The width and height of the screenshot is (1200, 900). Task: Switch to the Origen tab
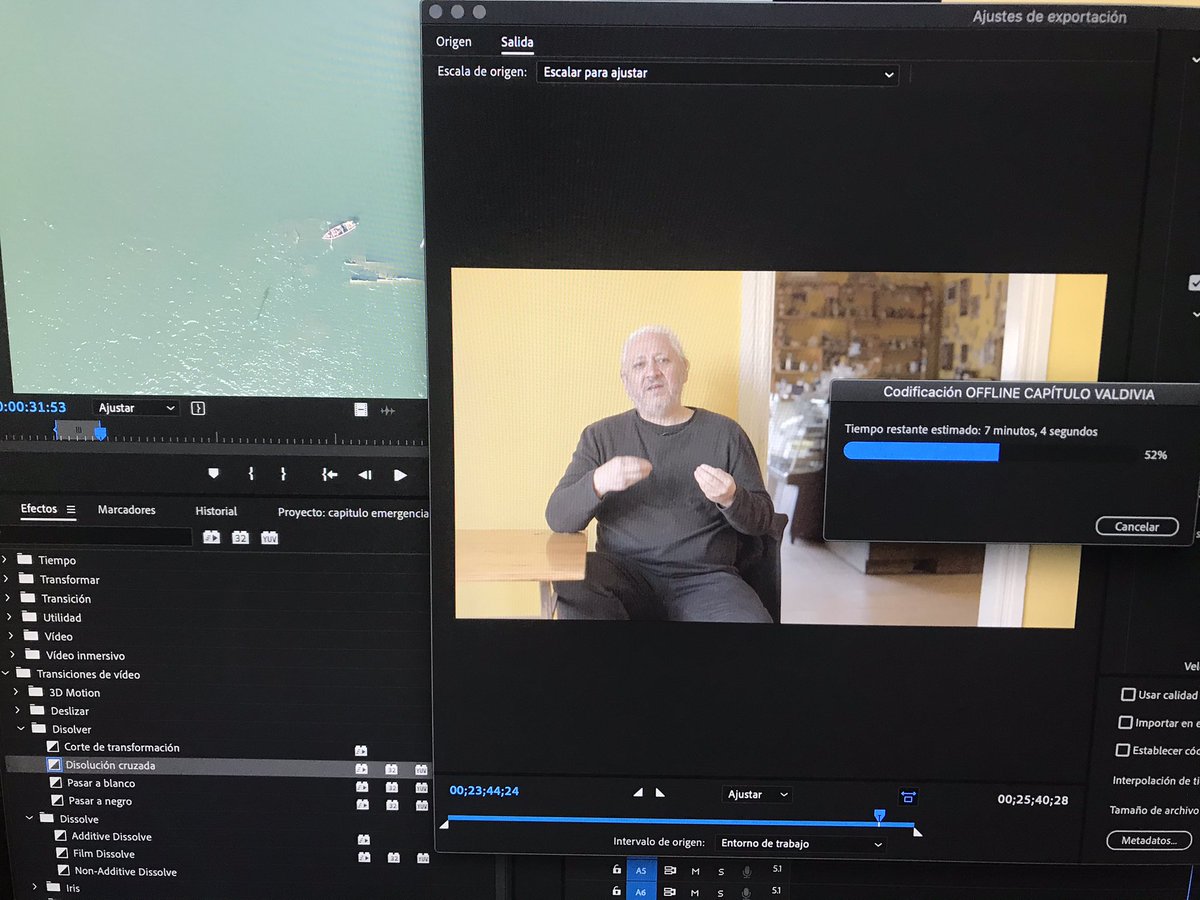pyautogui.click(x=453, y=42)
